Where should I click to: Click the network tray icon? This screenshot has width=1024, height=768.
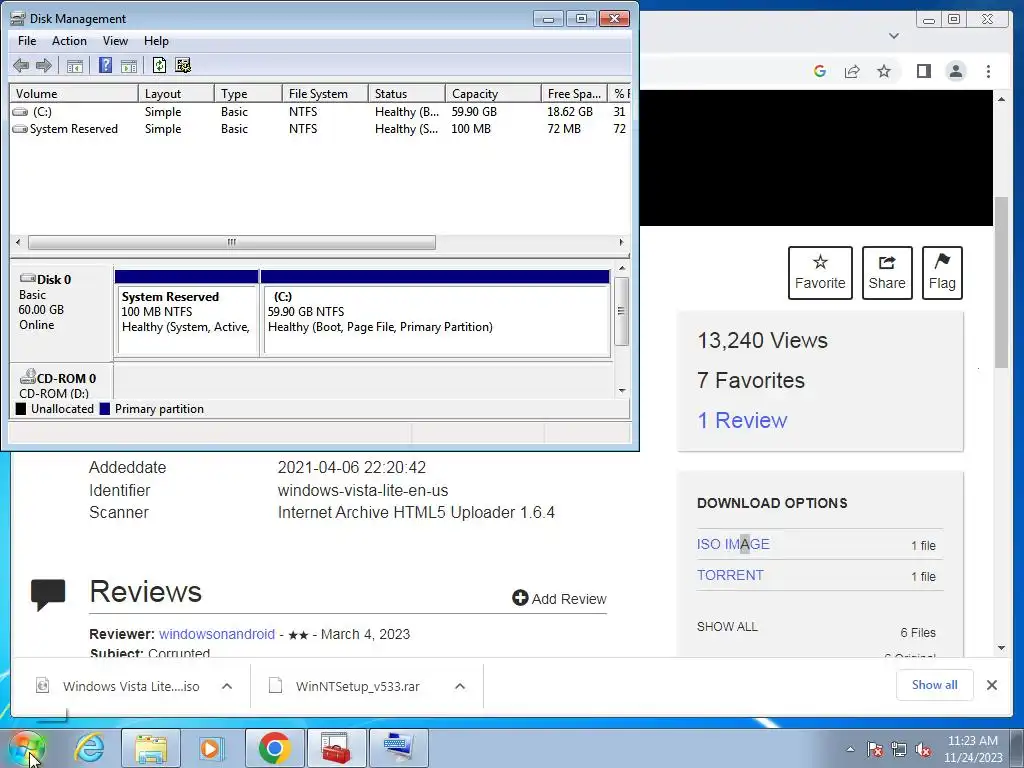(899, 749)
